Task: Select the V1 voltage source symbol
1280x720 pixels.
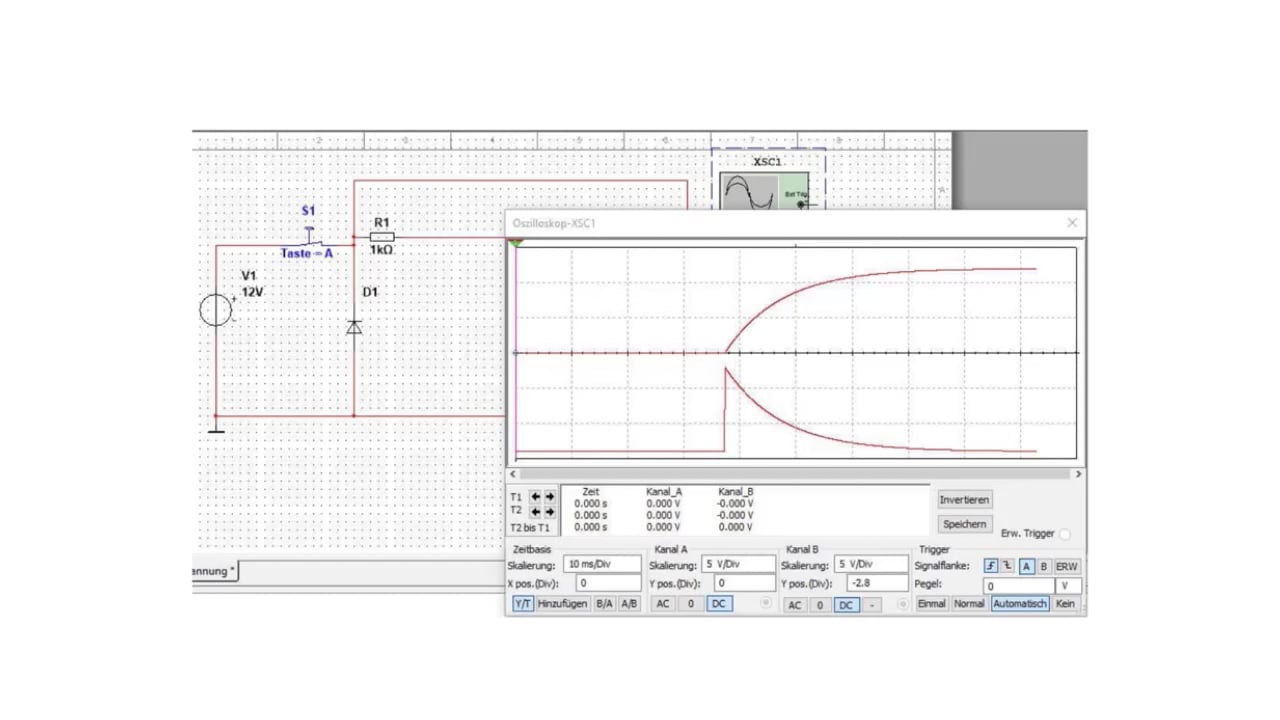Action: tap(216, 310)
